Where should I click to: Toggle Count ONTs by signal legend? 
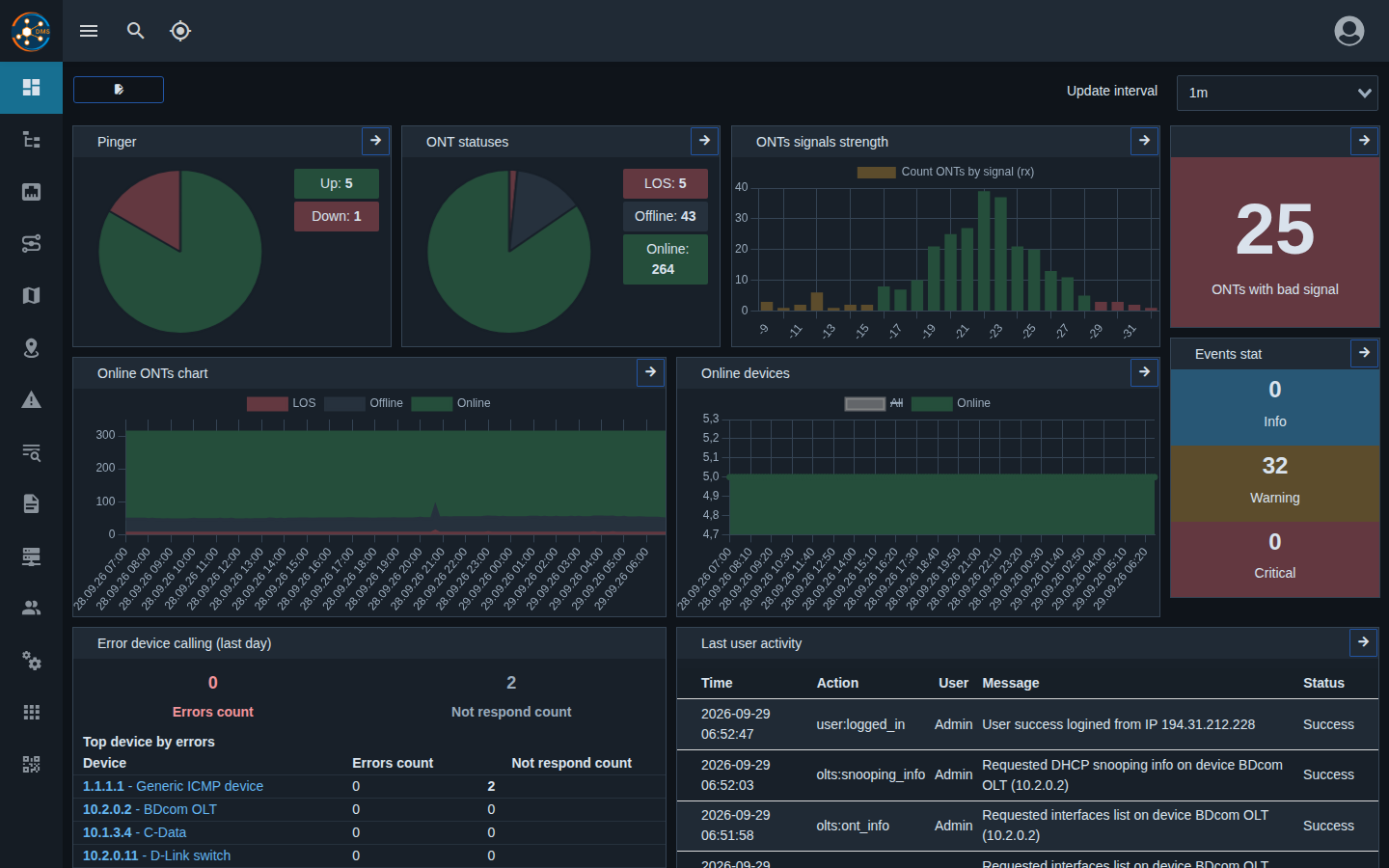pos(945,172)
